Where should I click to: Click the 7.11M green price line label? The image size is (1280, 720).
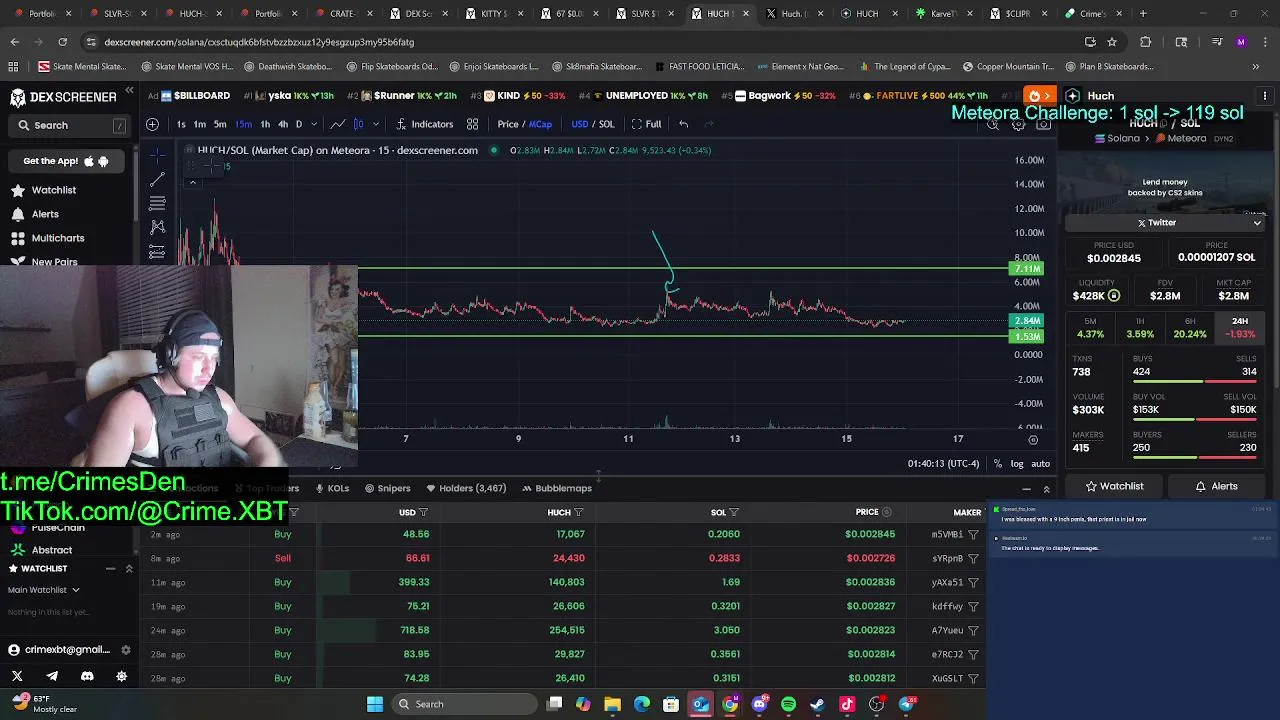1027,269
